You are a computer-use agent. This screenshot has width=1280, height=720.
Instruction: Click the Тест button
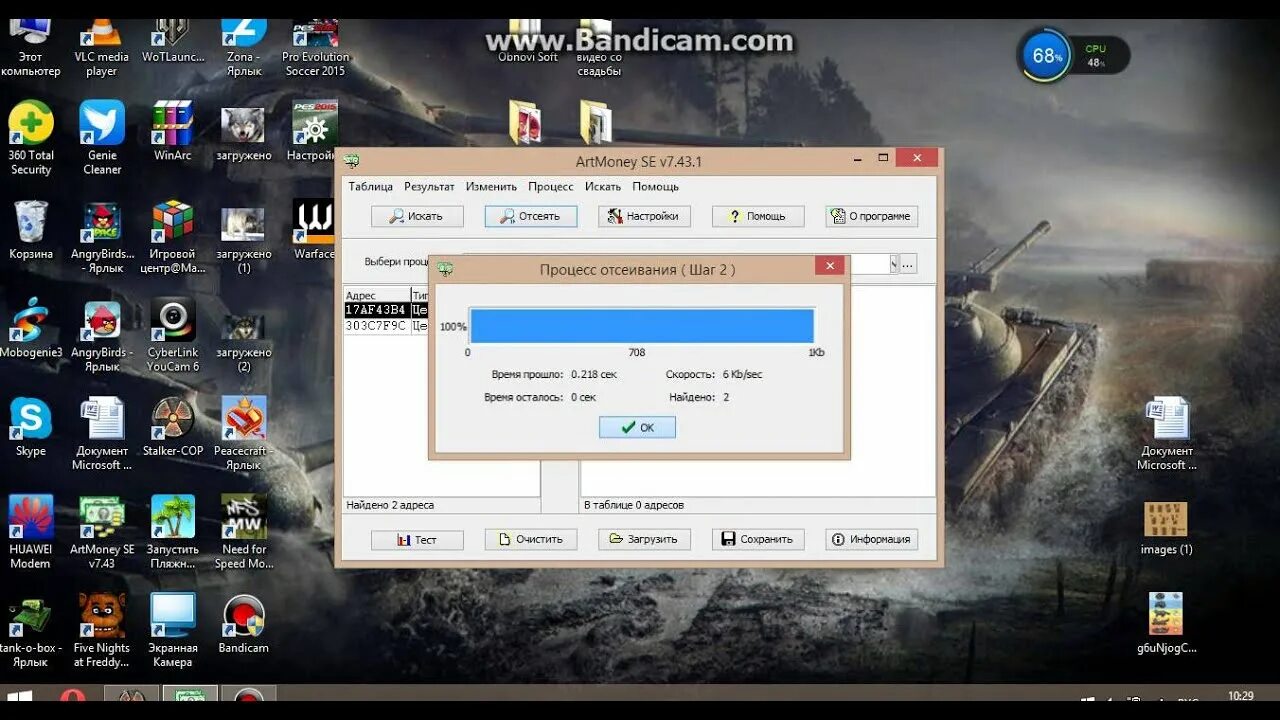[x=417, y=539]
